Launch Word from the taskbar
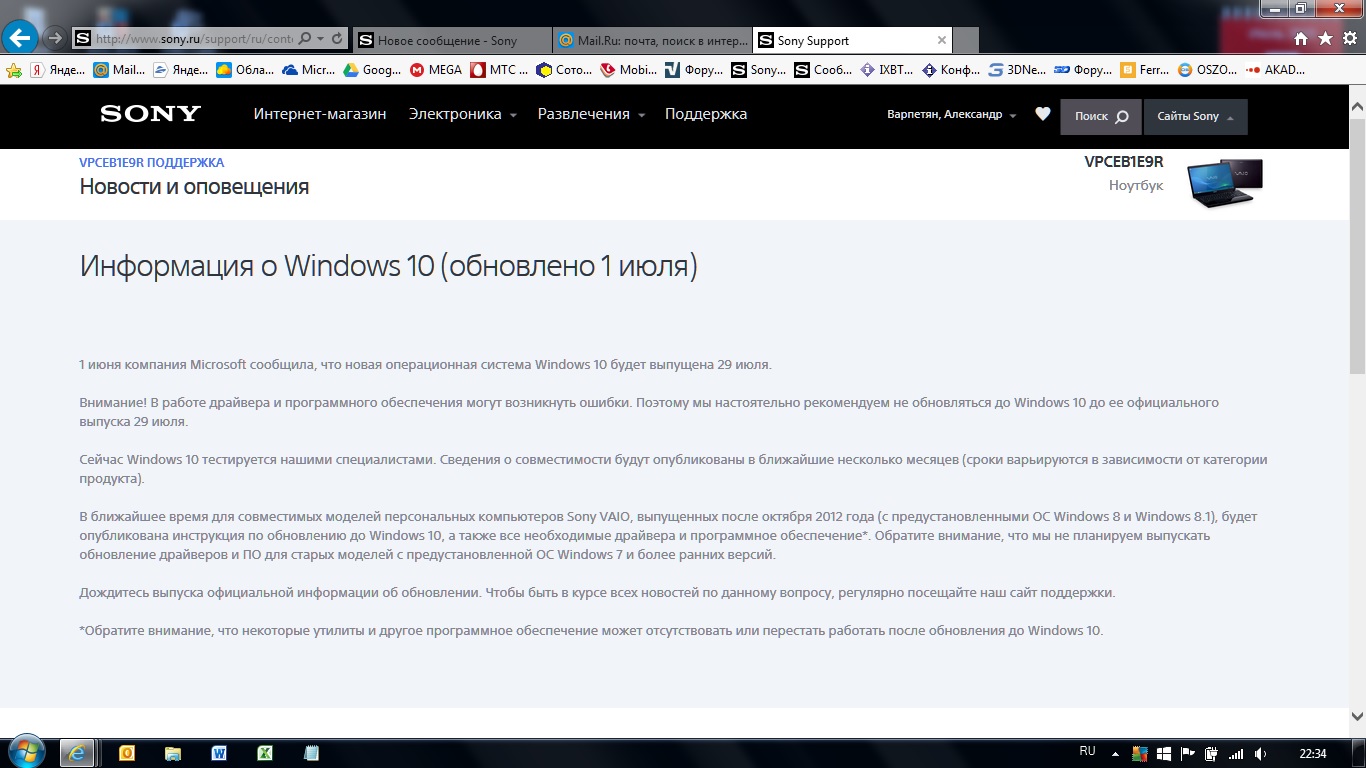The height and width of the screenshot is (768, 1366). pos(219,753)
